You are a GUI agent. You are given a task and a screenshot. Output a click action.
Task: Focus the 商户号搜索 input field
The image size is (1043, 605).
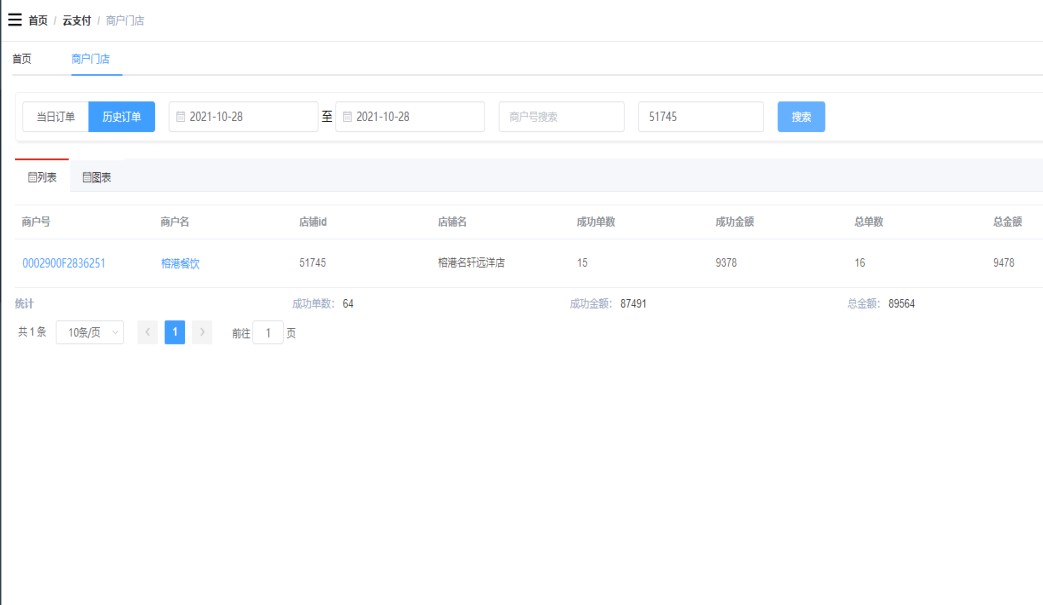561,117
